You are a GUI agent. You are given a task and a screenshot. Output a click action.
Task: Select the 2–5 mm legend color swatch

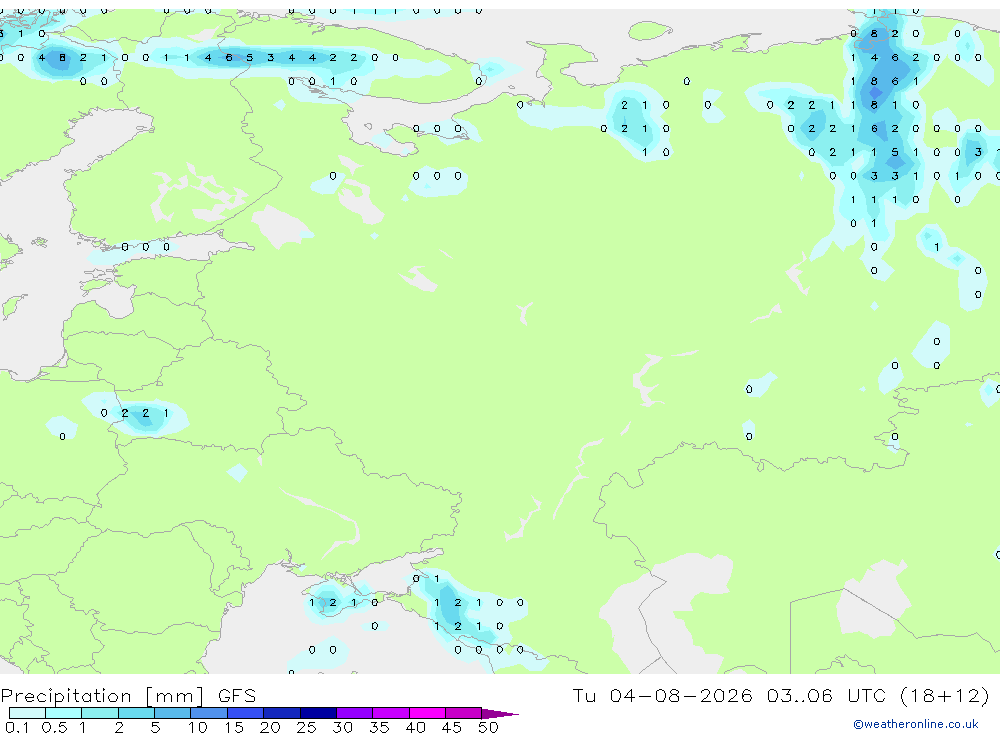[x=136, y=713]
